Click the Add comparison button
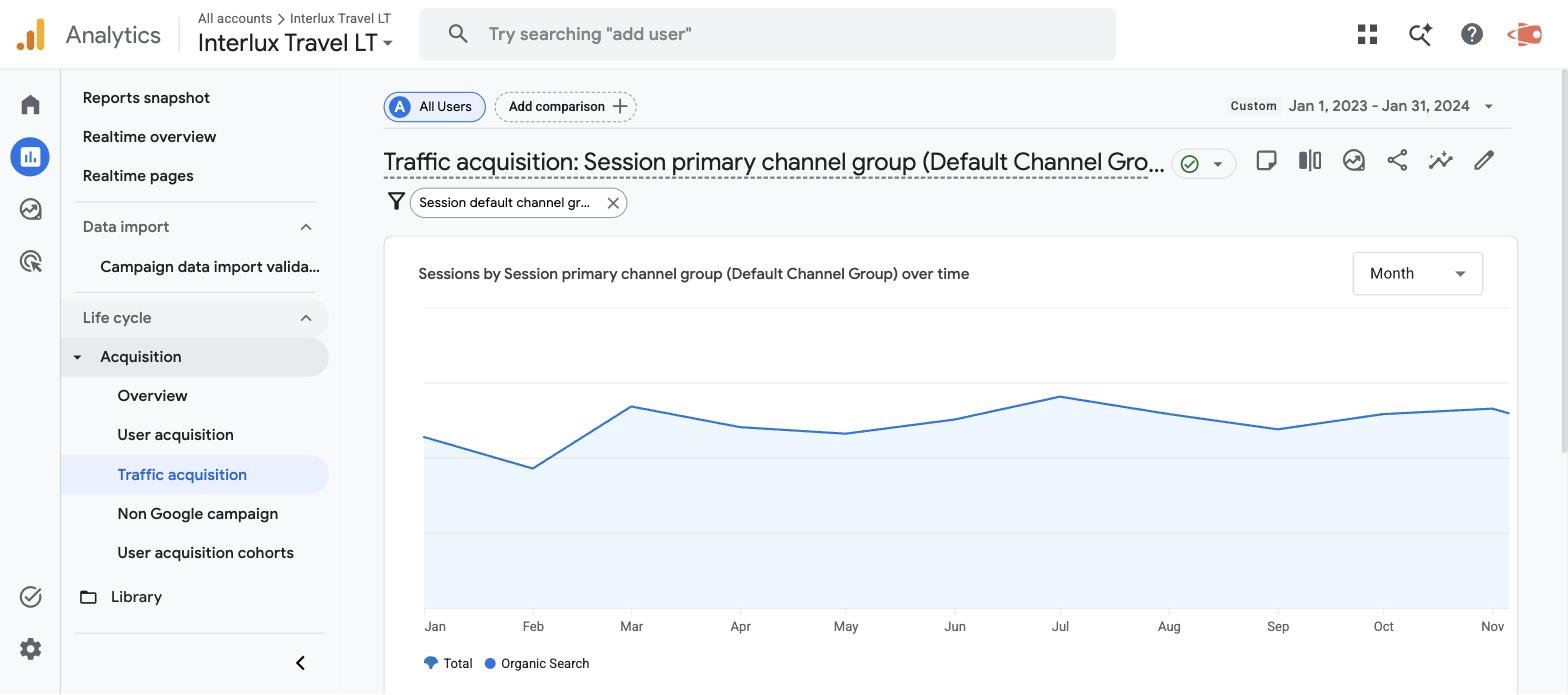 (565, 107)
